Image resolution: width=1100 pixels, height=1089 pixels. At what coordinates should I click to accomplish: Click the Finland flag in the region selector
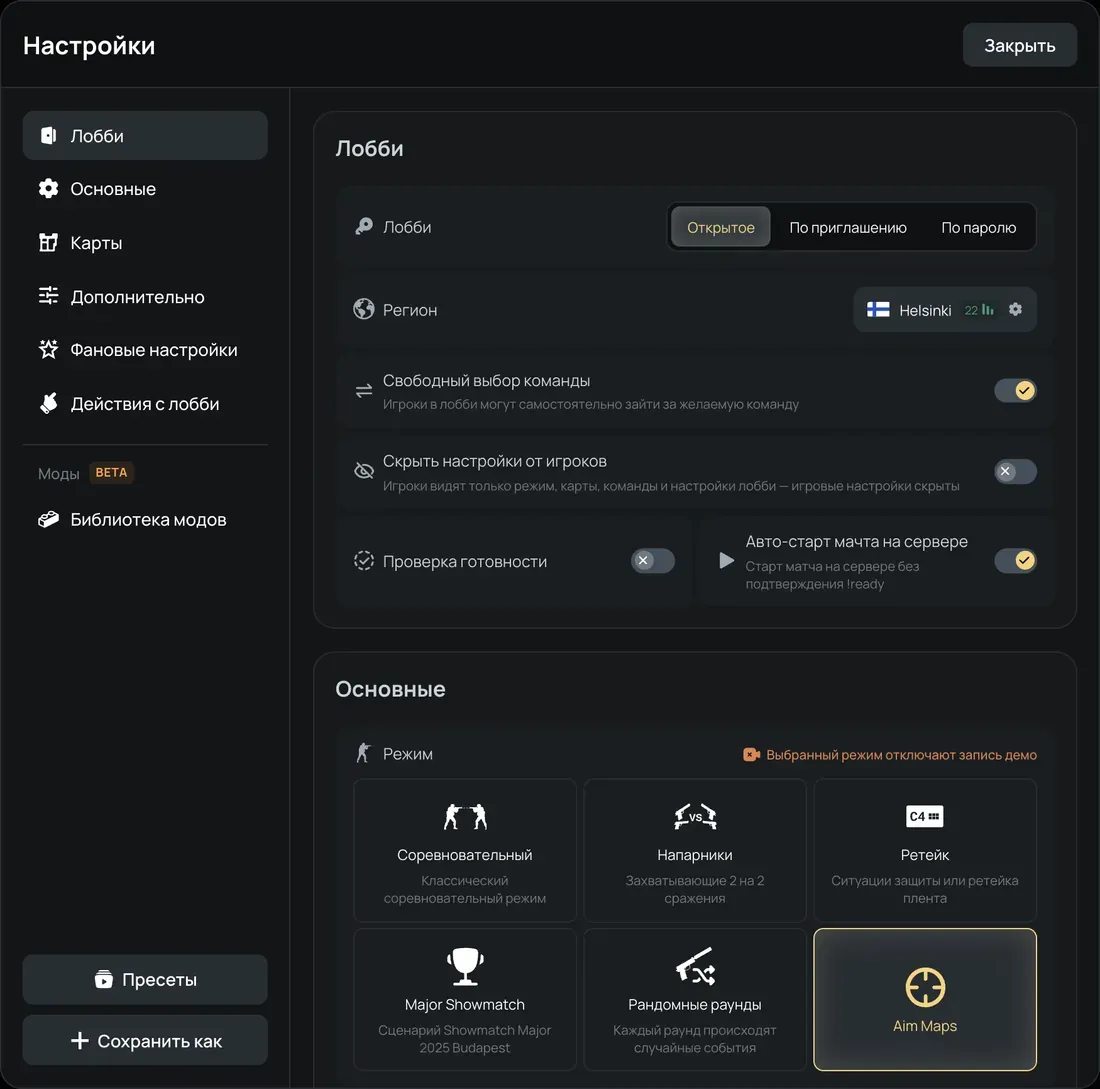click(x=878, y=309)
